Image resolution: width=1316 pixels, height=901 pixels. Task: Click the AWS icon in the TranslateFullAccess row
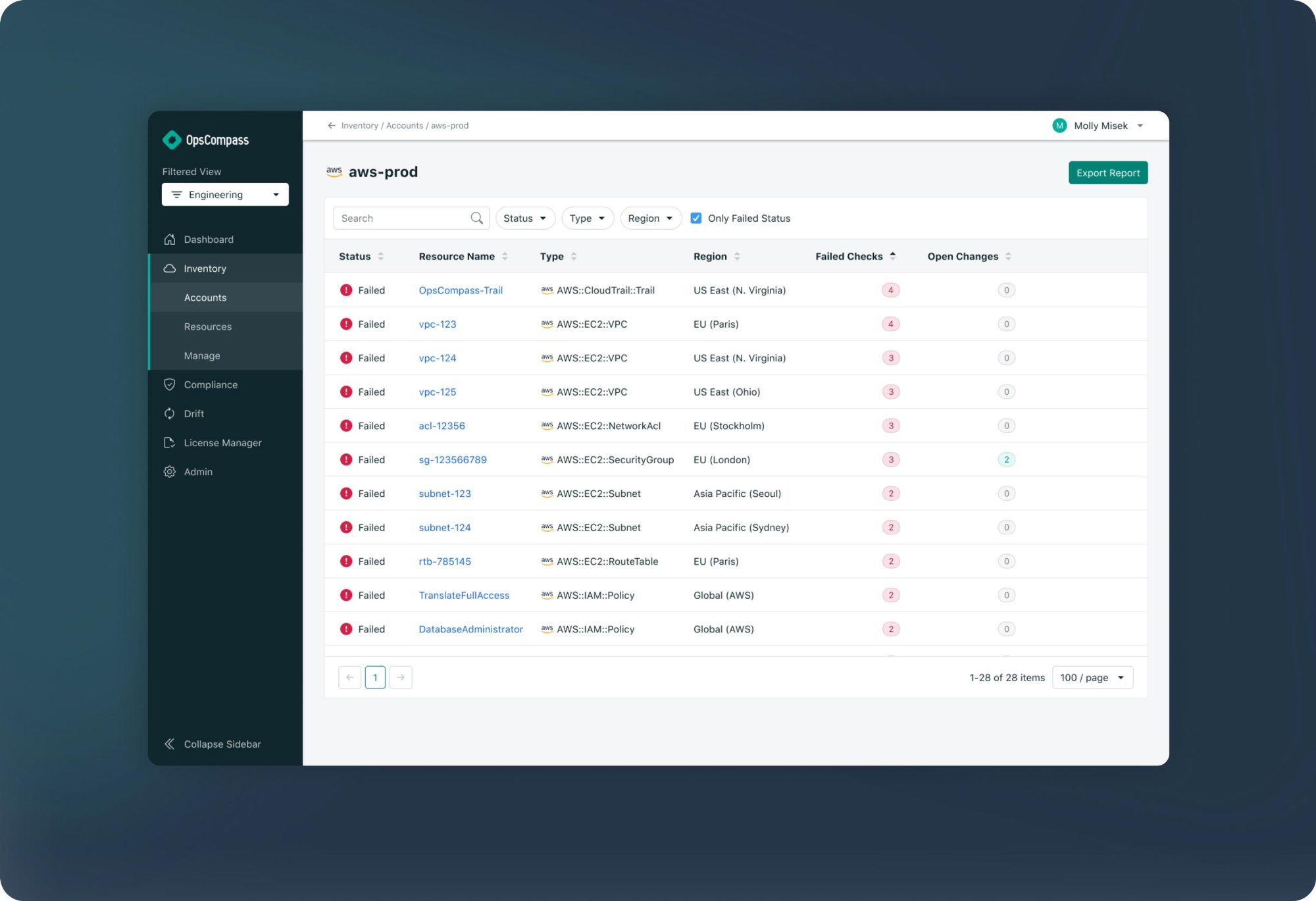coord(547,595)
